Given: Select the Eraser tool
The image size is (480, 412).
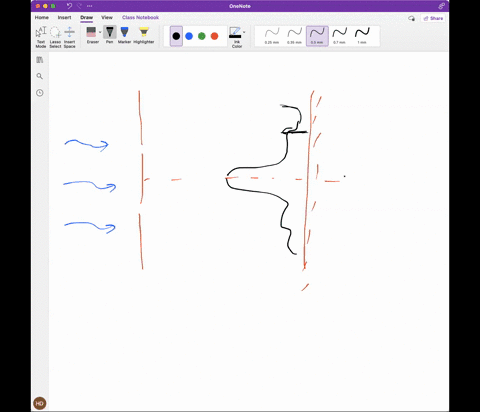Looking at the screenshot, I should point(91,35).
